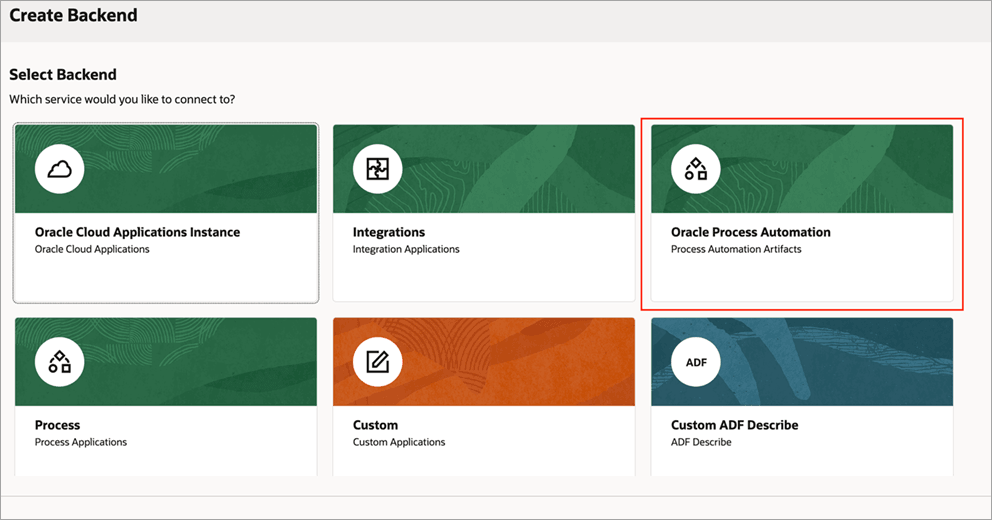Click the 'Select Backend' section heading
The width and height of the screenshot is (992, 520).
63,75
